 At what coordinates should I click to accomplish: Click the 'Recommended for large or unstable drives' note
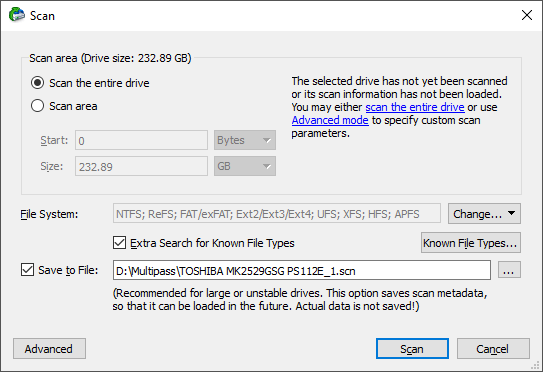[300, 300]
